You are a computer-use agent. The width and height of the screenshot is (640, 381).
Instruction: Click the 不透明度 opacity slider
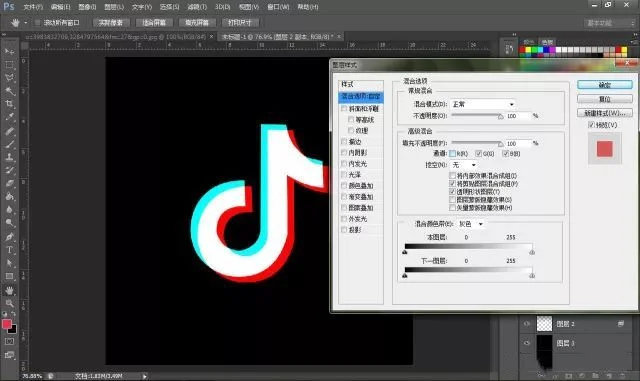tap(477, 116)
